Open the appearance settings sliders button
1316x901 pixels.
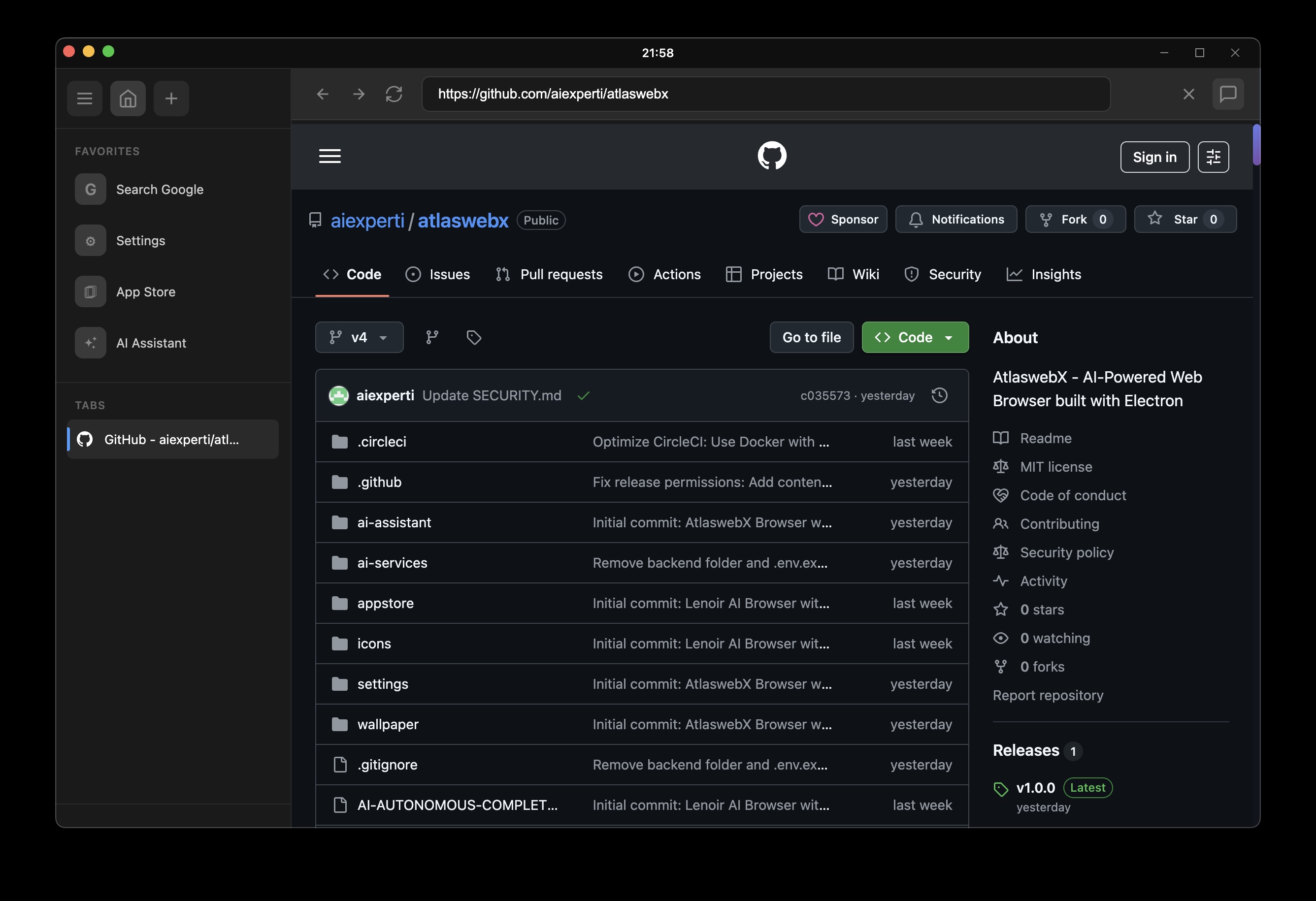1213,157
